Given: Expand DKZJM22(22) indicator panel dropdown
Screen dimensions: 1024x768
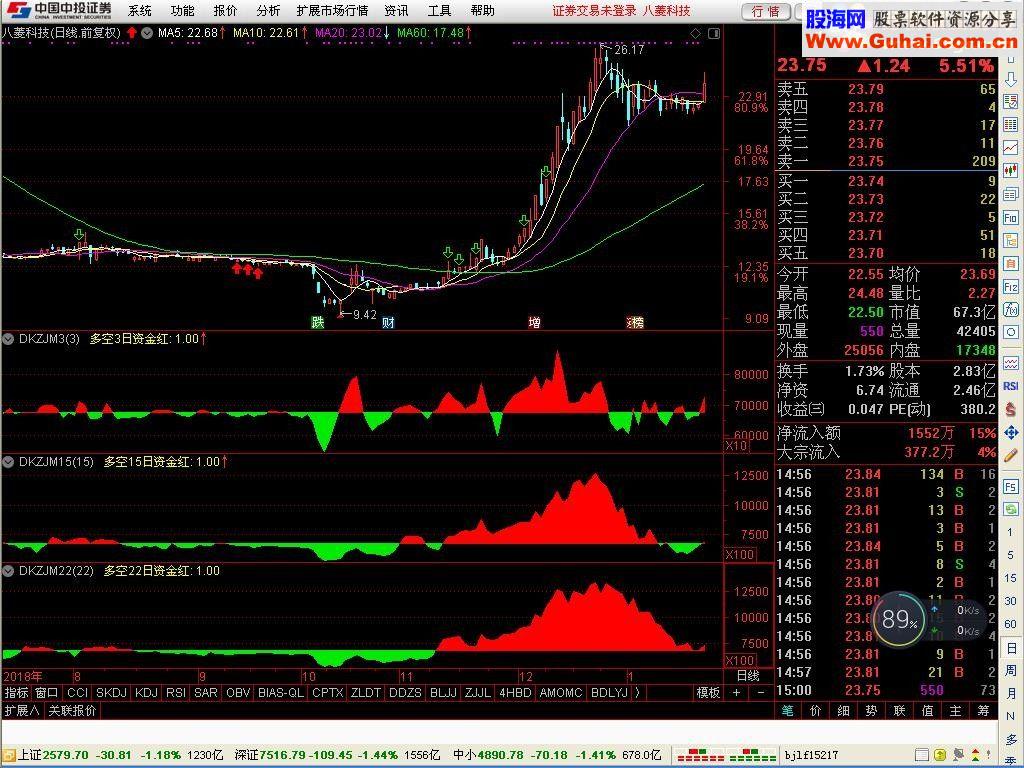Looking at the screenshot, I should click(x=8, y=571).
